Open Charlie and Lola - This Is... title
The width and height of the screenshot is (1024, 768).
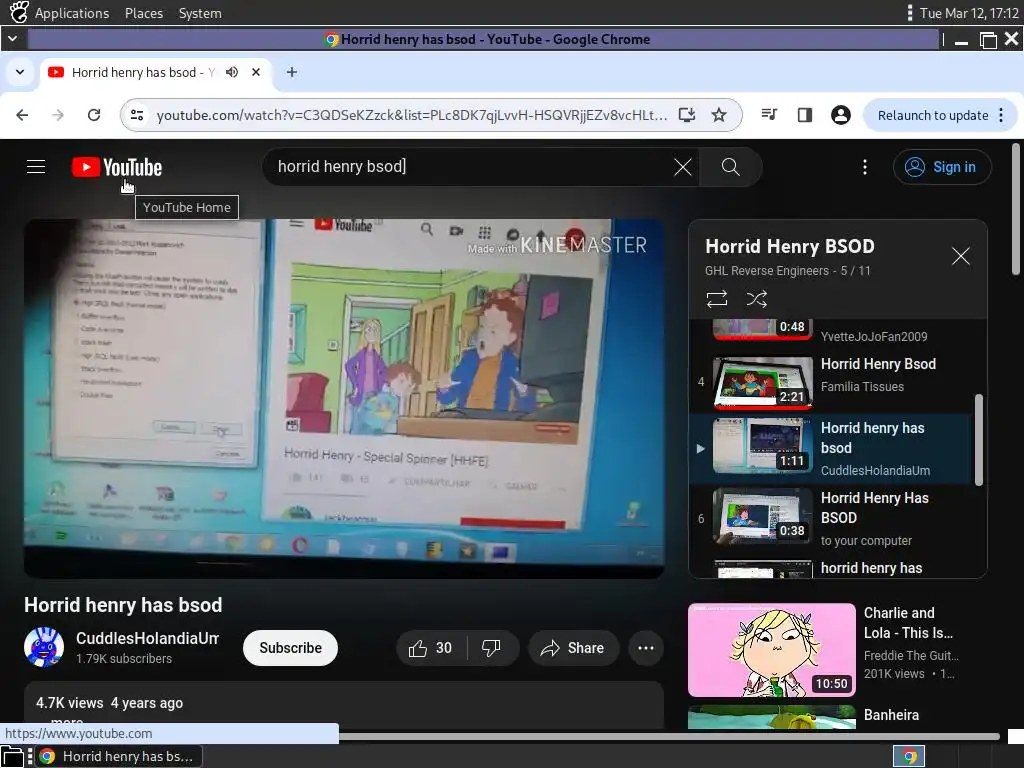click(x=908, y=623)
